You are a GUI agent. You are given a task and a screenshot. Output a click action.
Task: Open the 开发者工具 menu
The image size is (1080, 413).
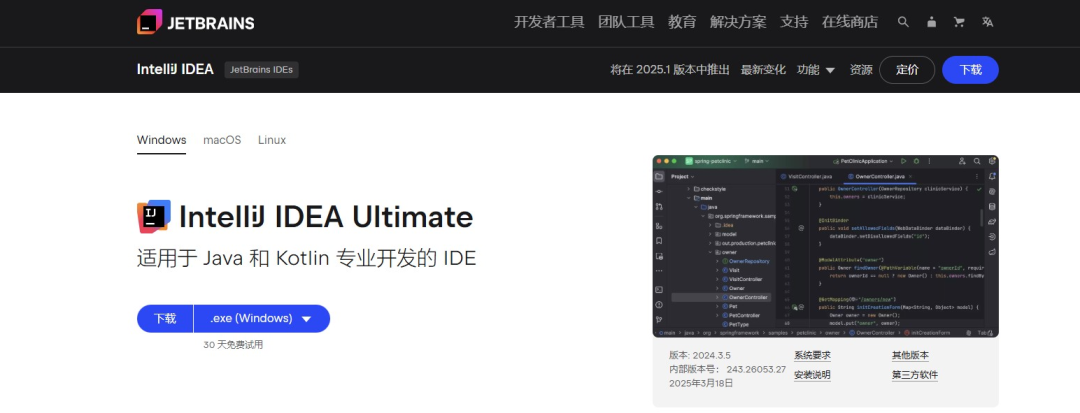click(549, 22)
